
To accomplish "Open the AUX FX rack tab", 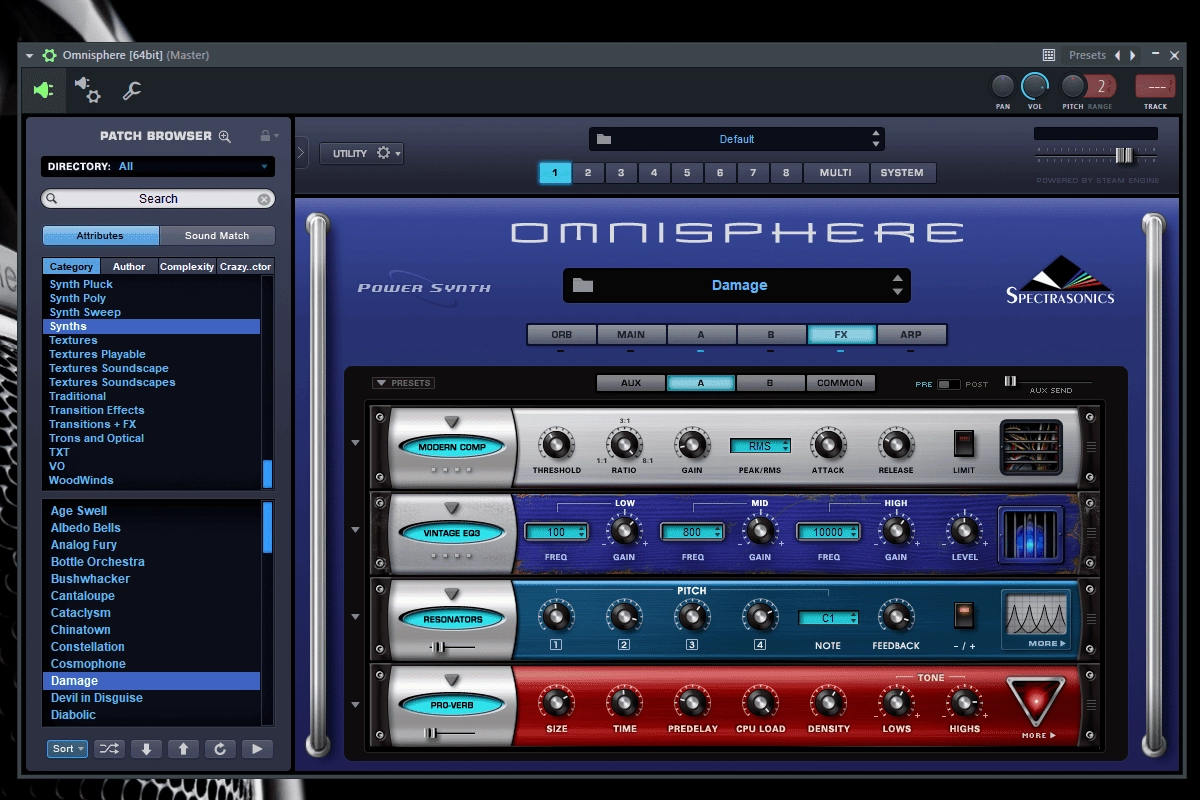I will point(631,383).
